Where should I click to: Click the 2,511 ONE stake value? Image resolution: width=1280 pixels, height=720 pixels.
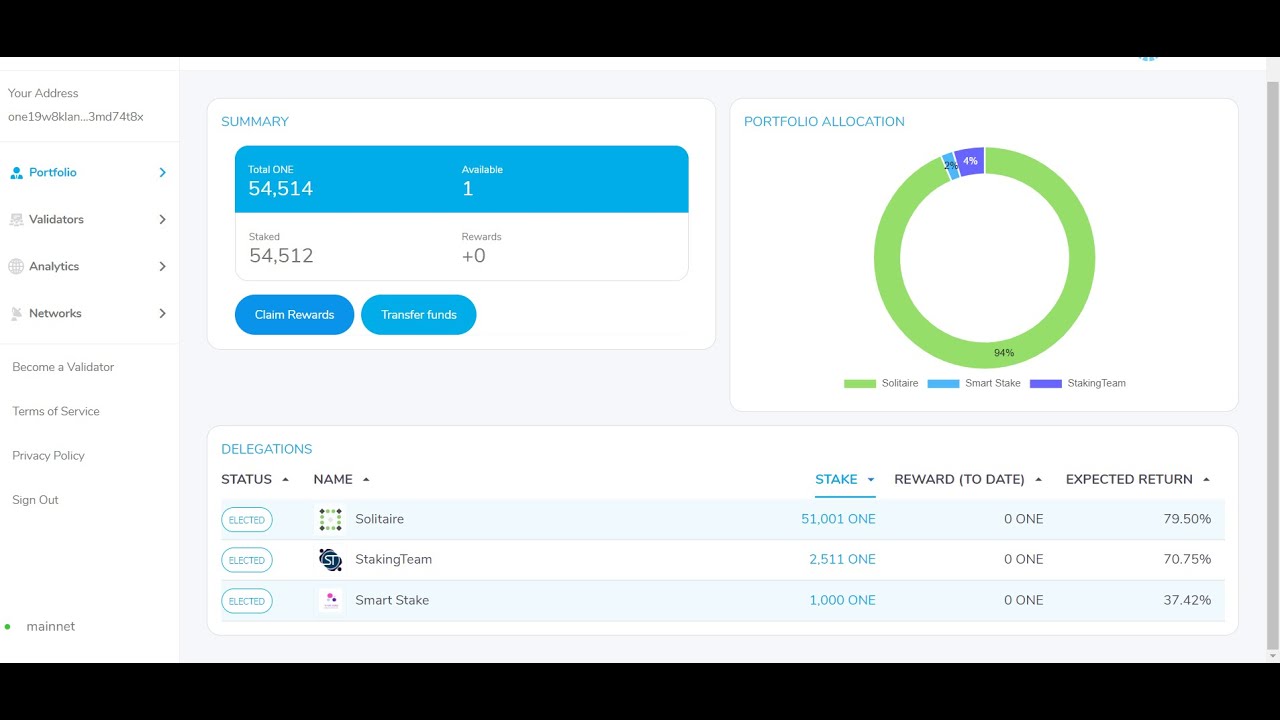pos(842,559)
